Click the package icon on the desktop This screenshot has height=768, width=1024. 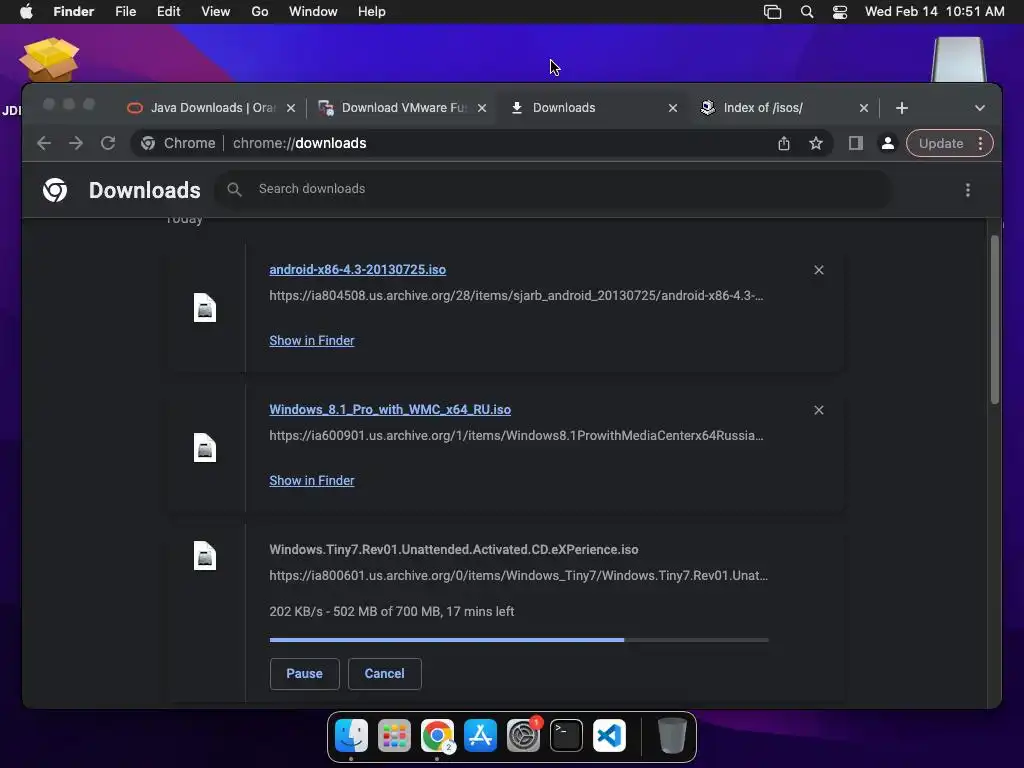[49, 59]
